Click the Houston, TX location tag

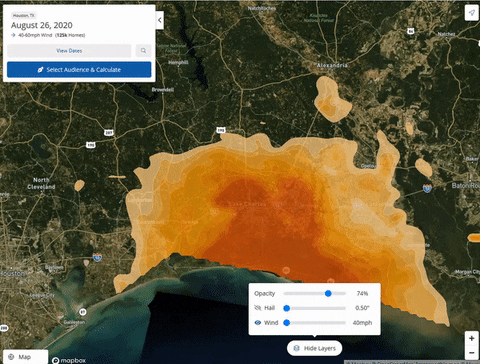pos(23,15)
